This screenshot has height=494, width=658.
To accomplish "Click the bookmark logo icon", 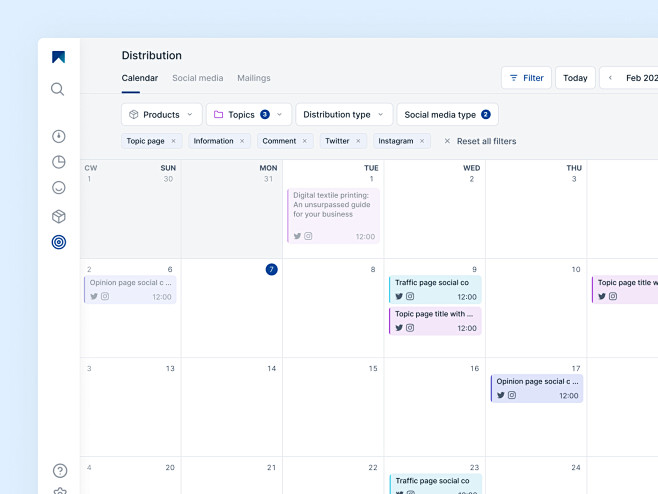I will point(58,57).
